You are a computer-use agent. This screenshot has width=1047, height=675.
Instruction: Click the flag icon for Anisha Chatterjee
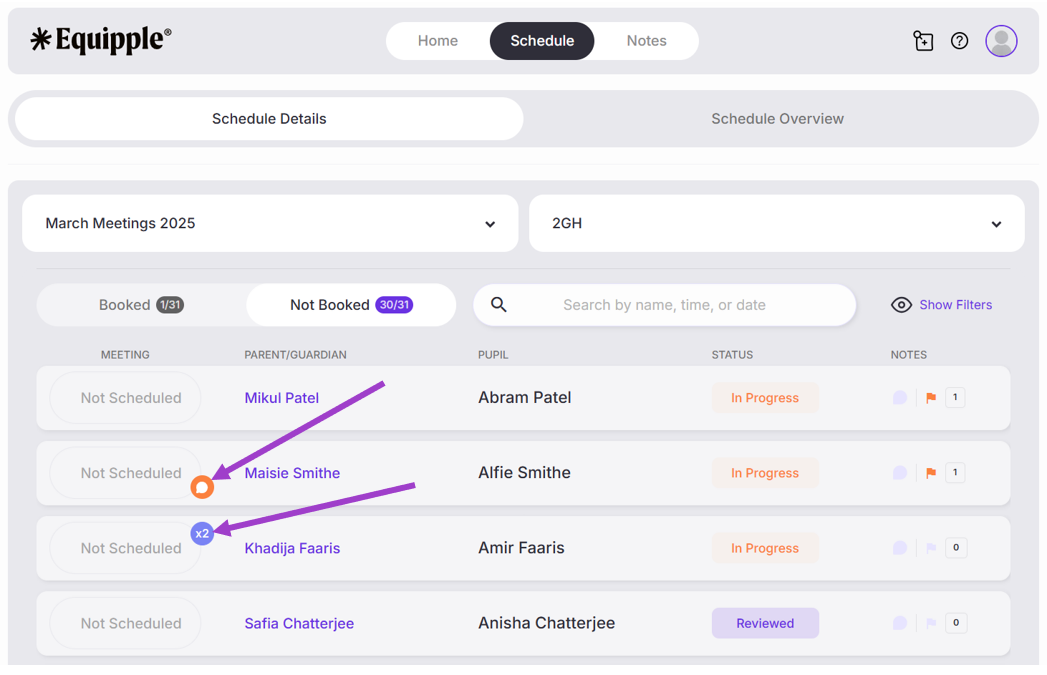pos(931,623)
